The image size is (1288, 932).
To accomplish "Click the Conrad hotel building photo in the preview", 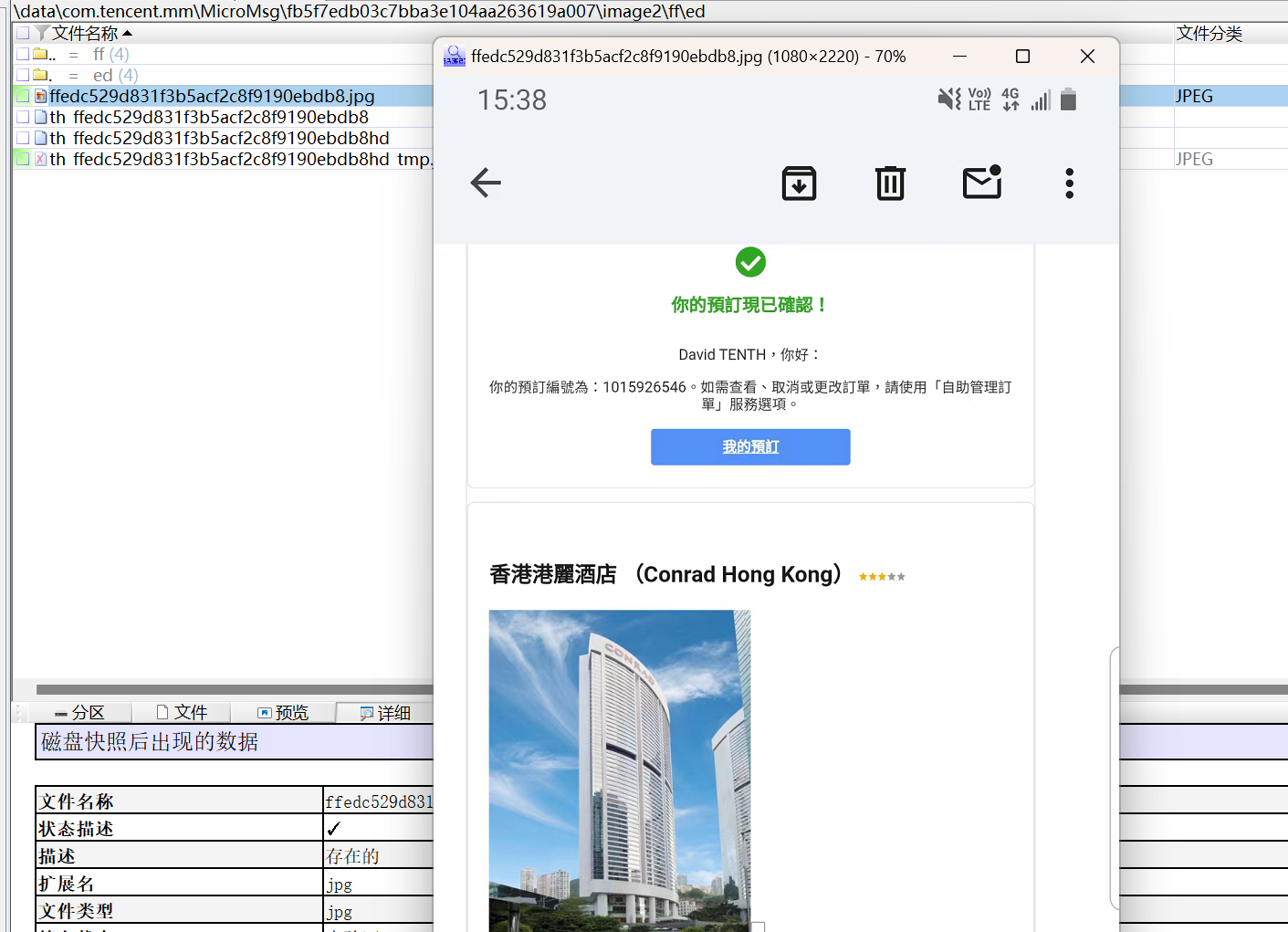I will pos(620,770).
